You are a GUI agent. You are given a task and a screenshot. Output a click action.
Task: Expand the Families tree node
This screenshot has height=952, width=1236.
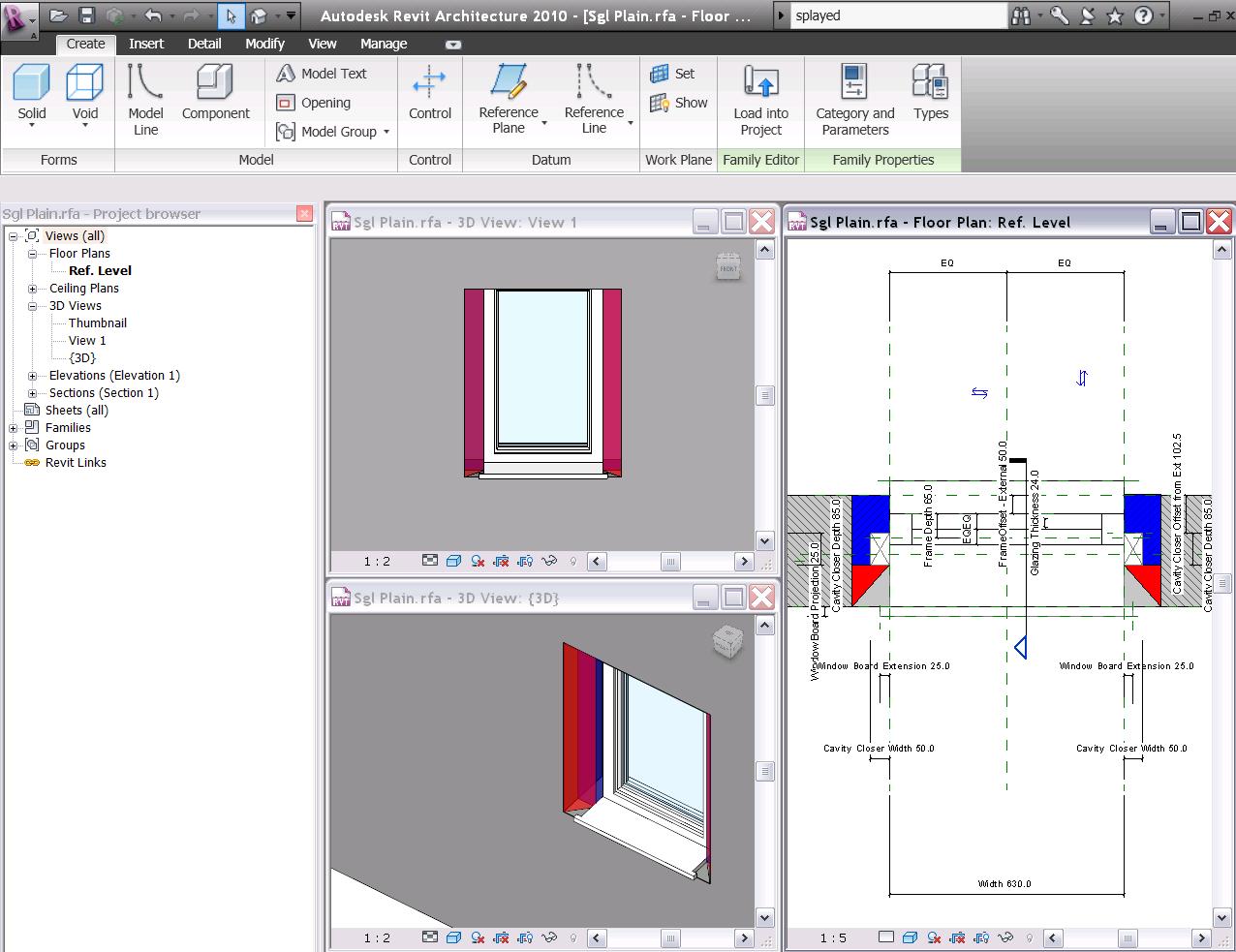[14, 428]
